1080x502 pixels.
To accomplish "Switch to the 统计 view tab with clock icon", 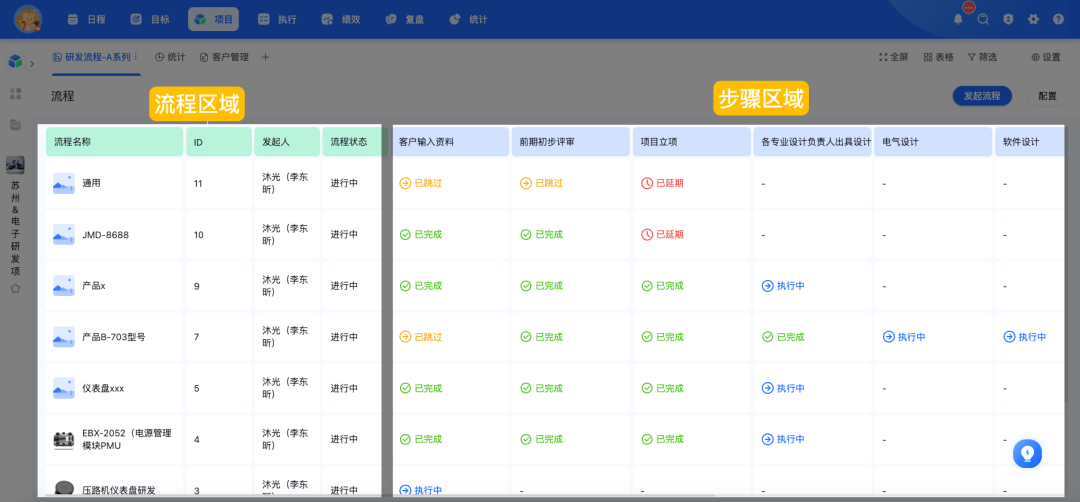I will 170,57.
